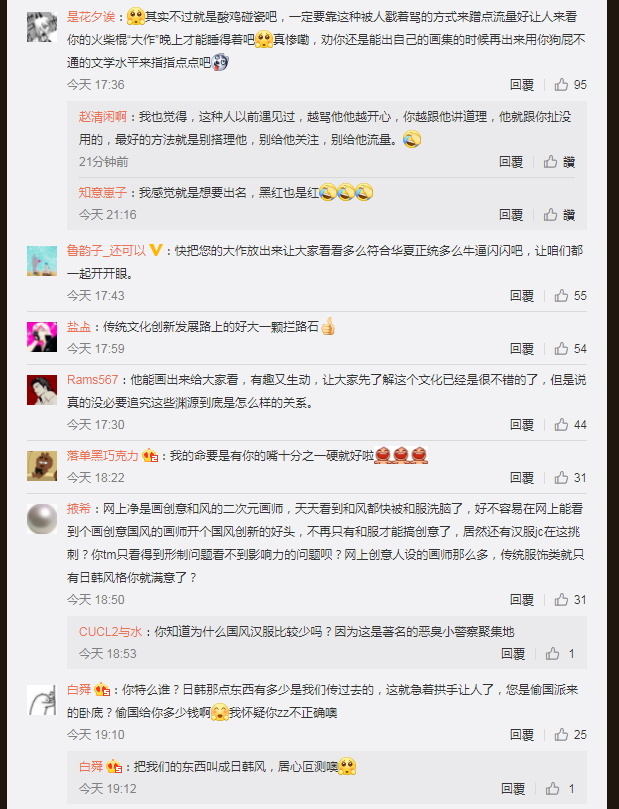Click 盐盅's pink avatar thumbnail
Image resolution: width=619 pixels, height=809 pixels.
42,336
